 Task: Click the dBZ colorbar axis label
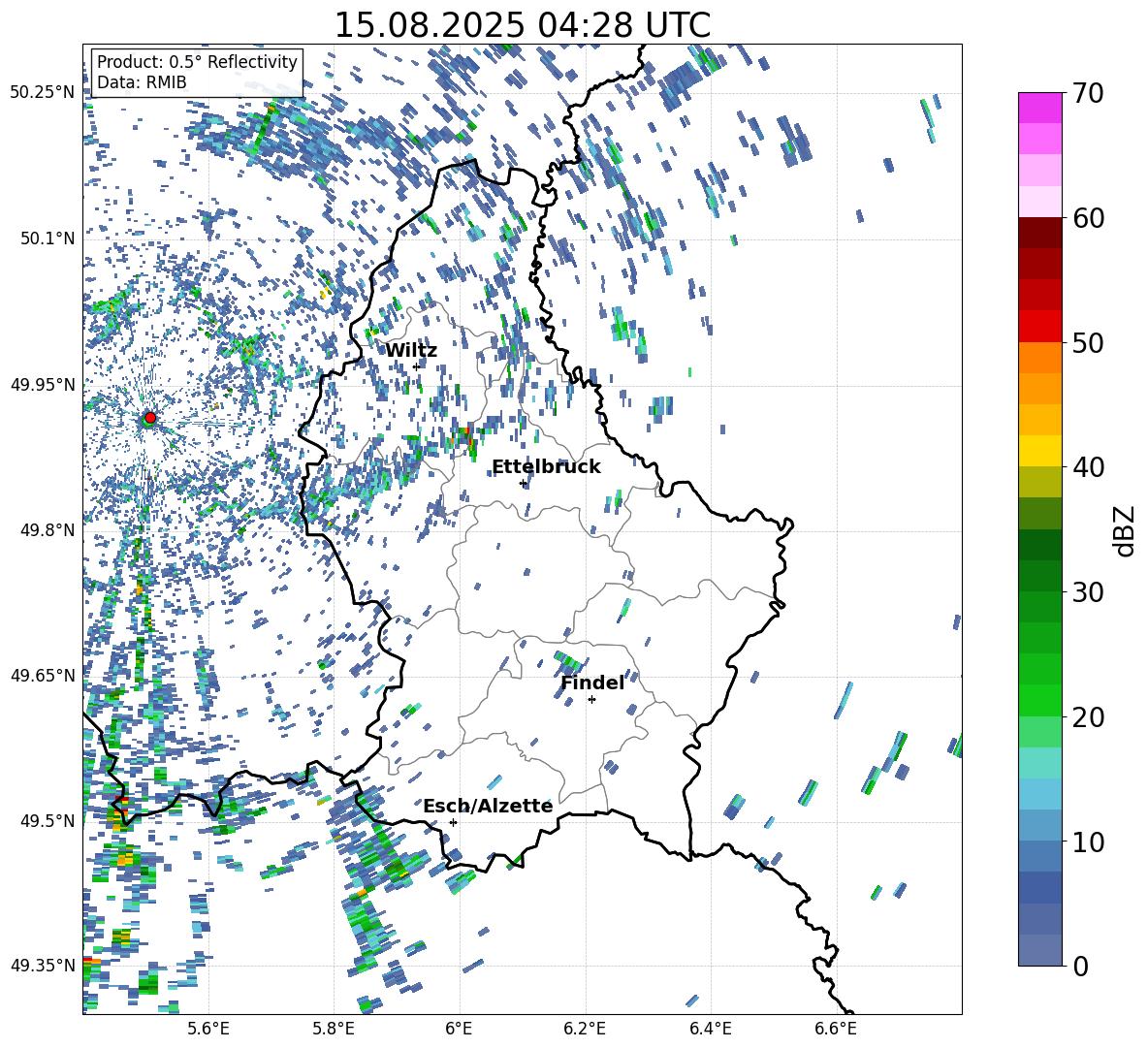point(1126,530)
